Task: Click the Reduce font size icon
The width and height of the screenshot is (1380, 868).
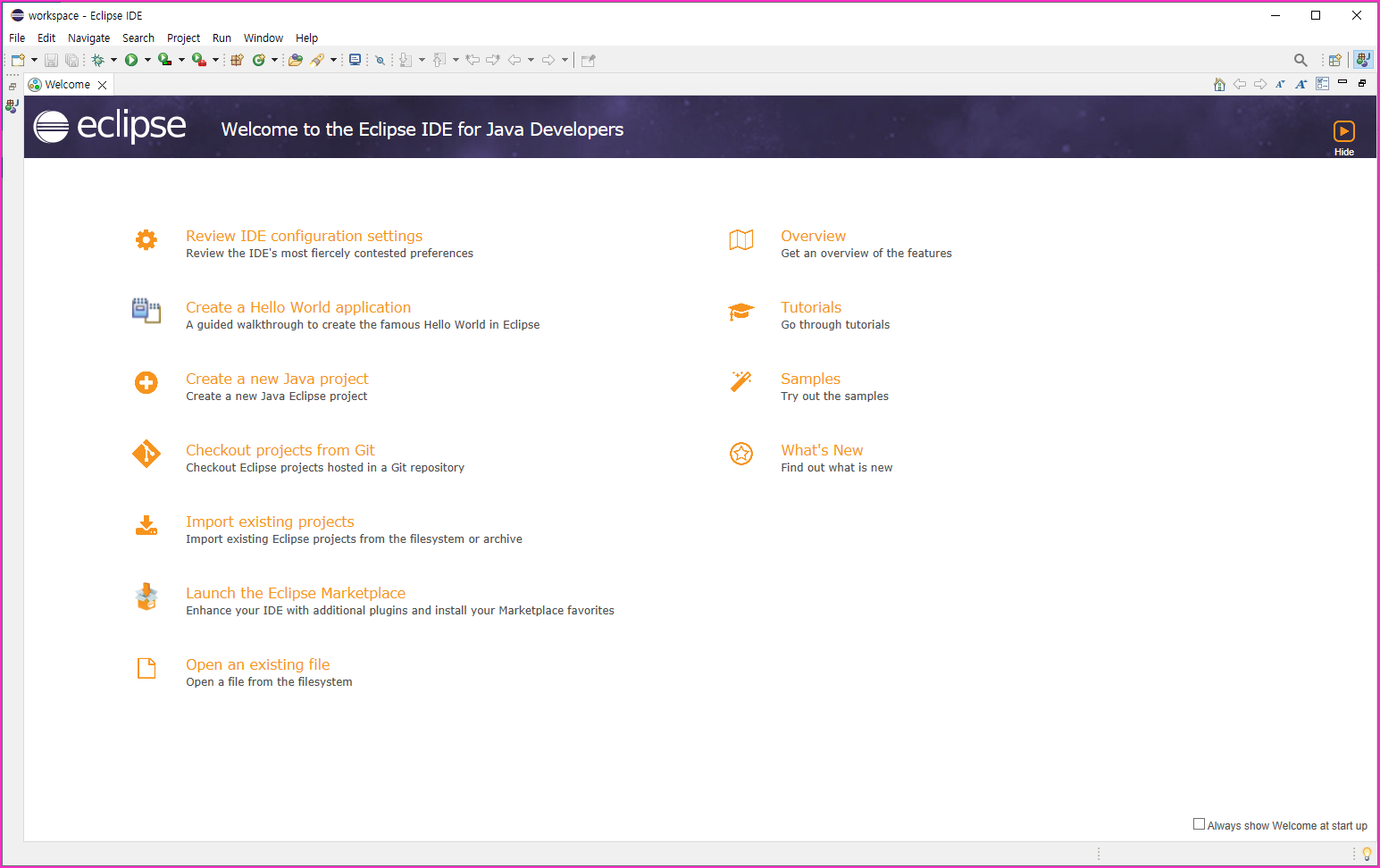Action: click(1280, 84)
